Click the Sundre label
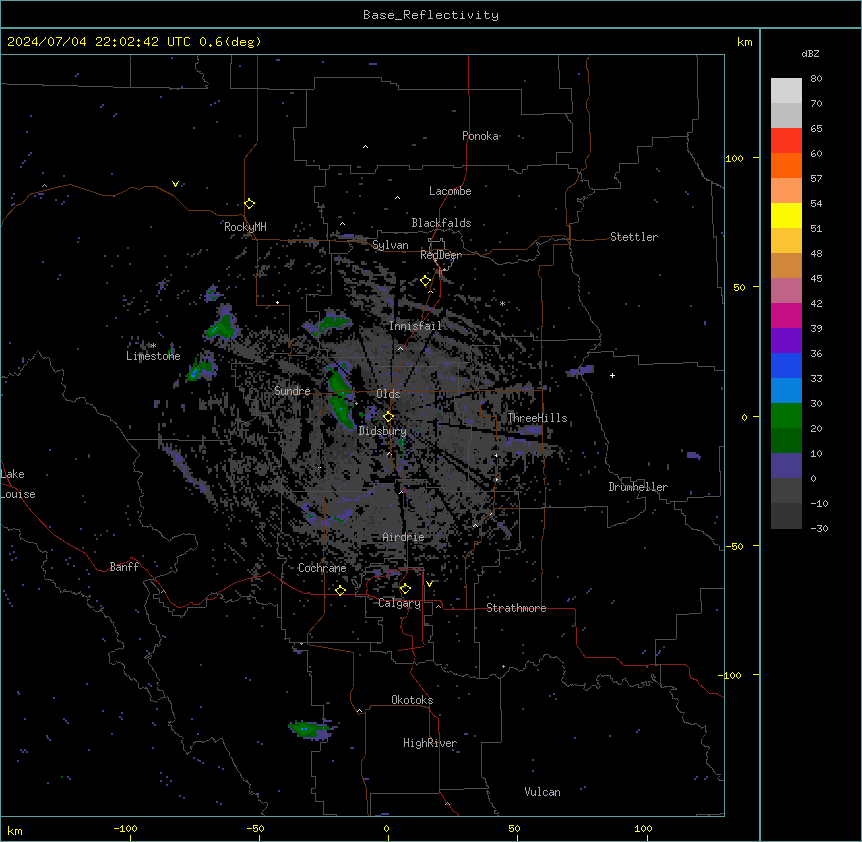862x842 pixels. coord(292,391)
